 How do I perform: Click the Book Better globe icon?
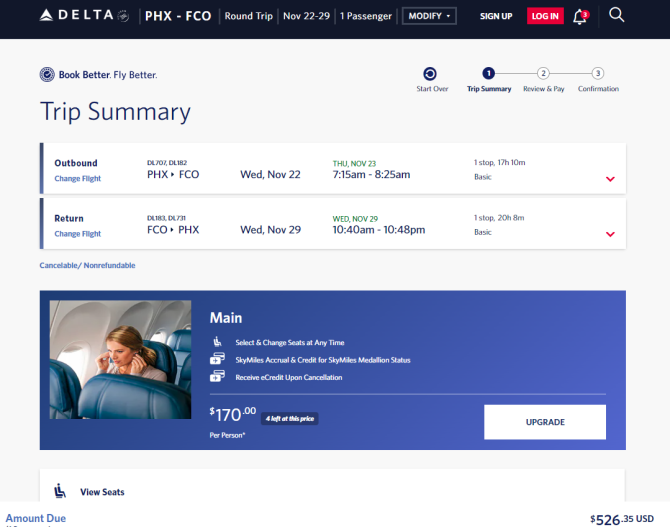pos(47,74)
